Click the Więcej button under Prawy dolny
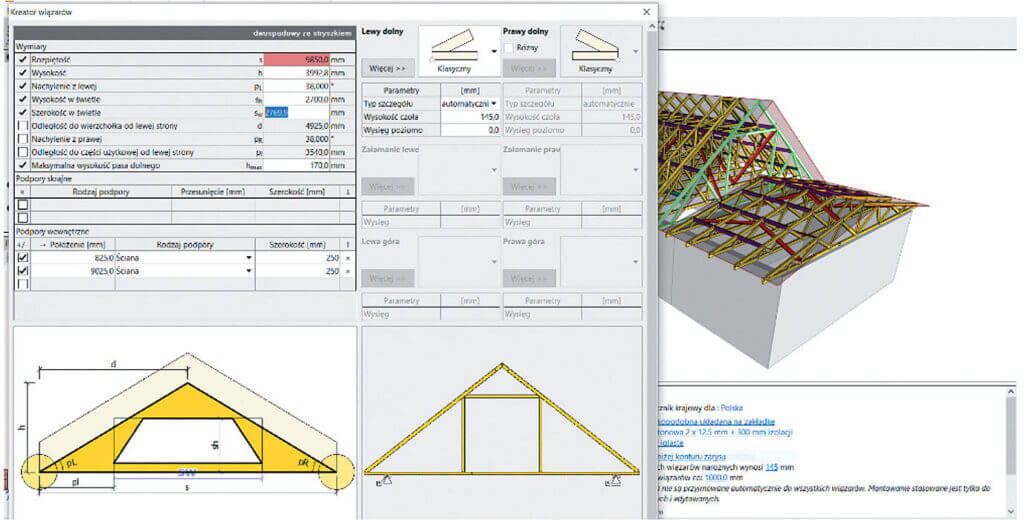1024x521 pixels. 529,68
